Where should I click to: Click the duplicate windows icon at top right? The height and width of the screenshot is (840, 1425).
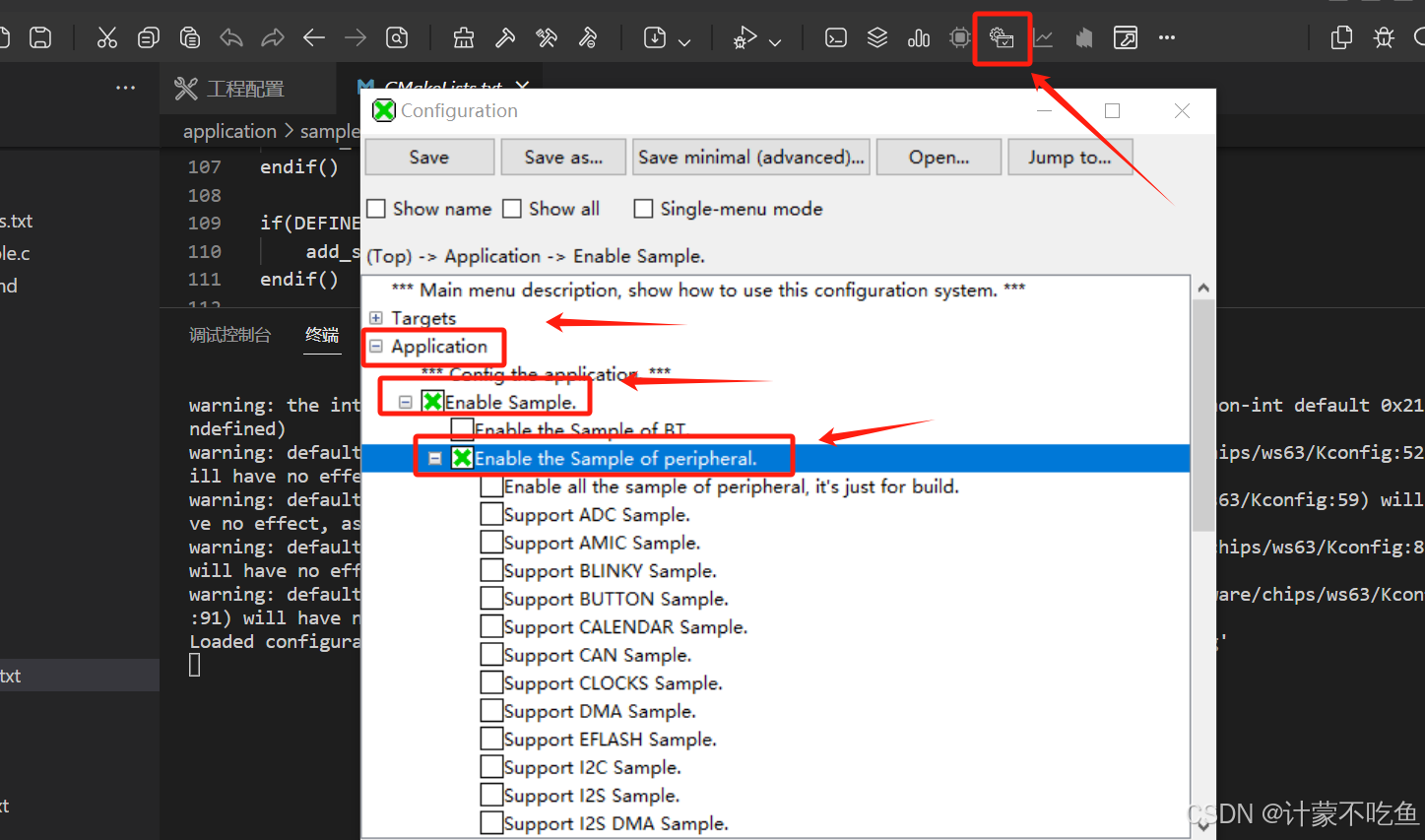point(1341,38)
